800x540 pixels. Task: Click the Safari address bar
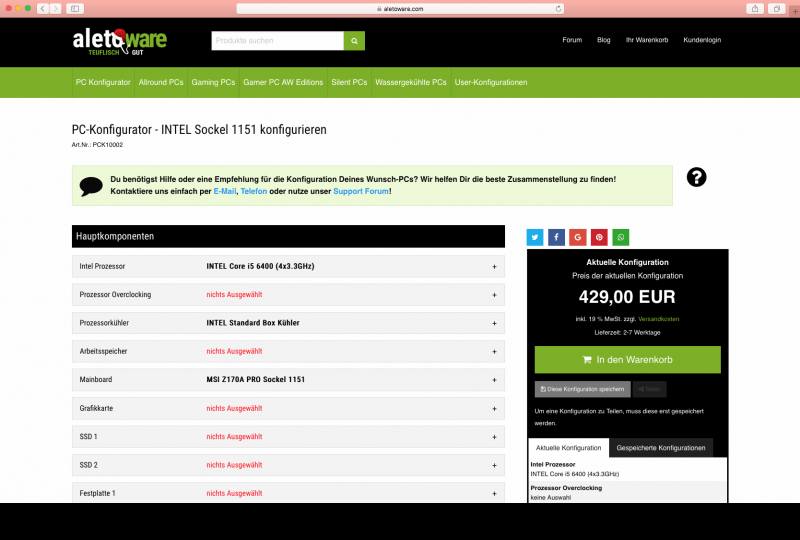pos(401,9)
